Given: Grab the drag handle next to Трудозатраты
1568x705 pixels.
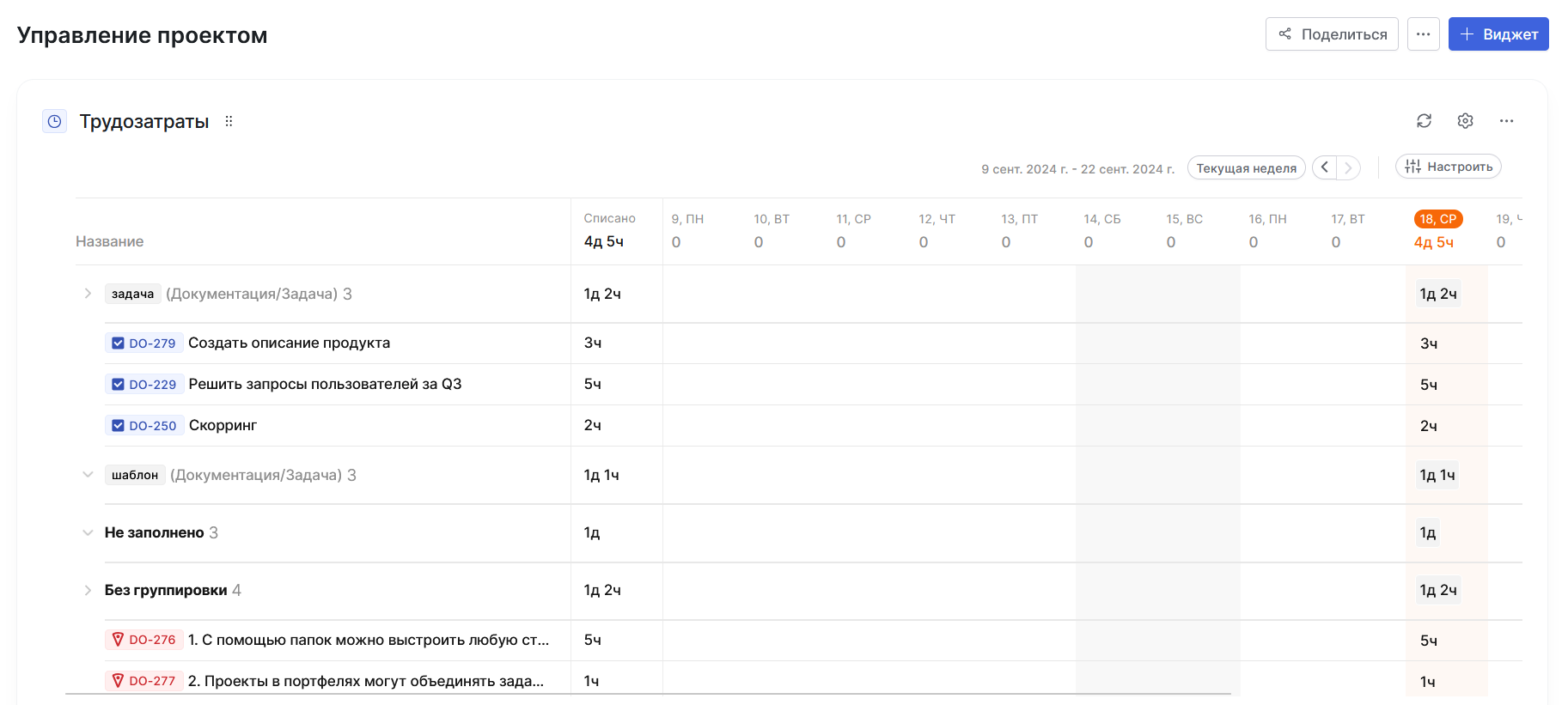Looking at the screenshot, I should 229,121.
